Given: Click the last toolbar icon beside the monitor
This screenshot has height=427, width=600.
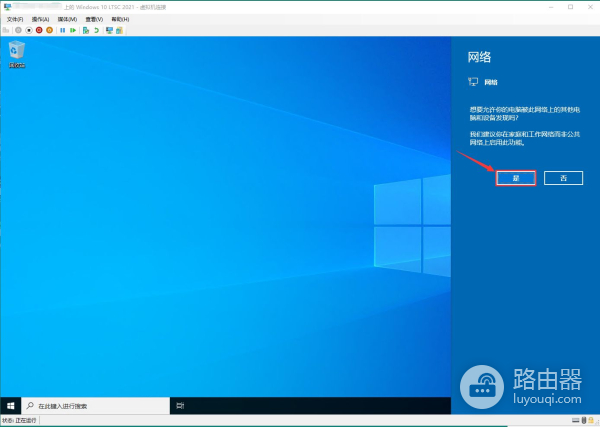Looking at the screenshot, I should [x=119, y=30].
